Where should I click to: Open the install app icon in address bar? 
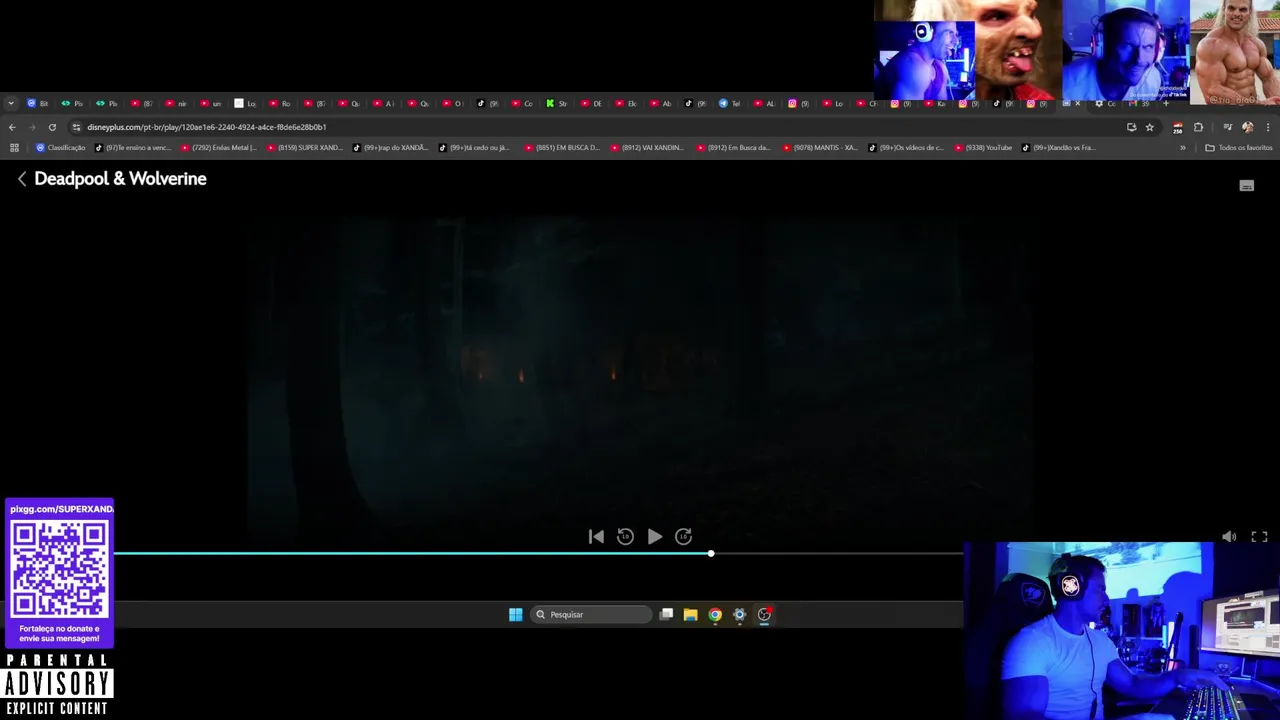click(1131, 127)
